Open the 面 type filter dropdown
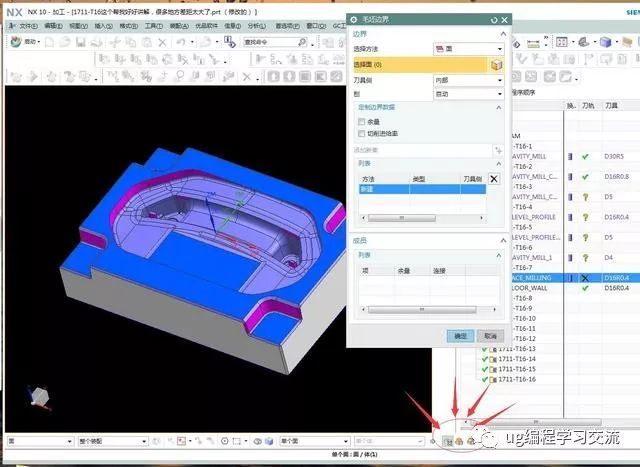Viewport: 640px width, 467px height. tap(40, 441)
